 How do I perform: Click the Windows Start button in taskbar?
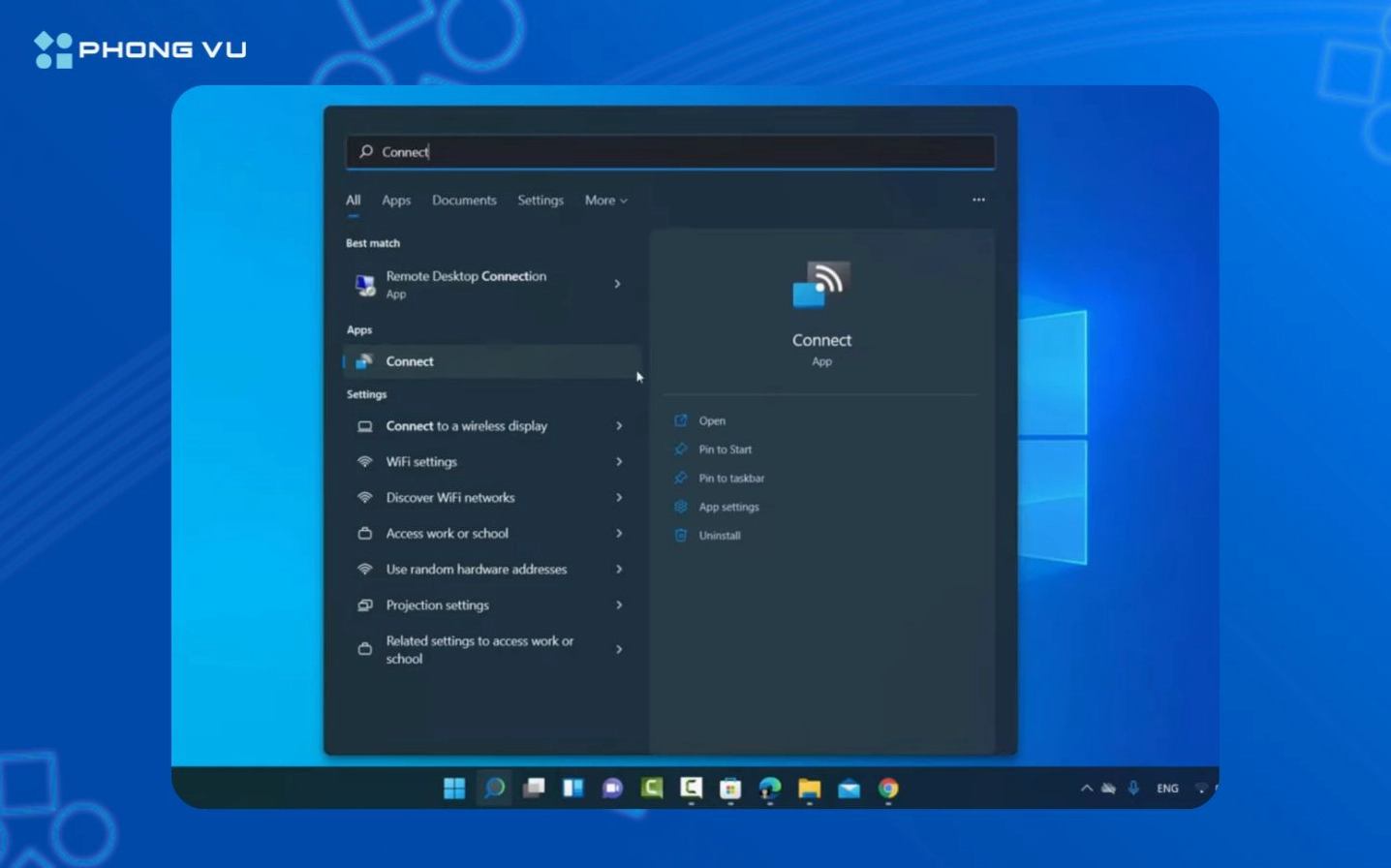[453, 789]
